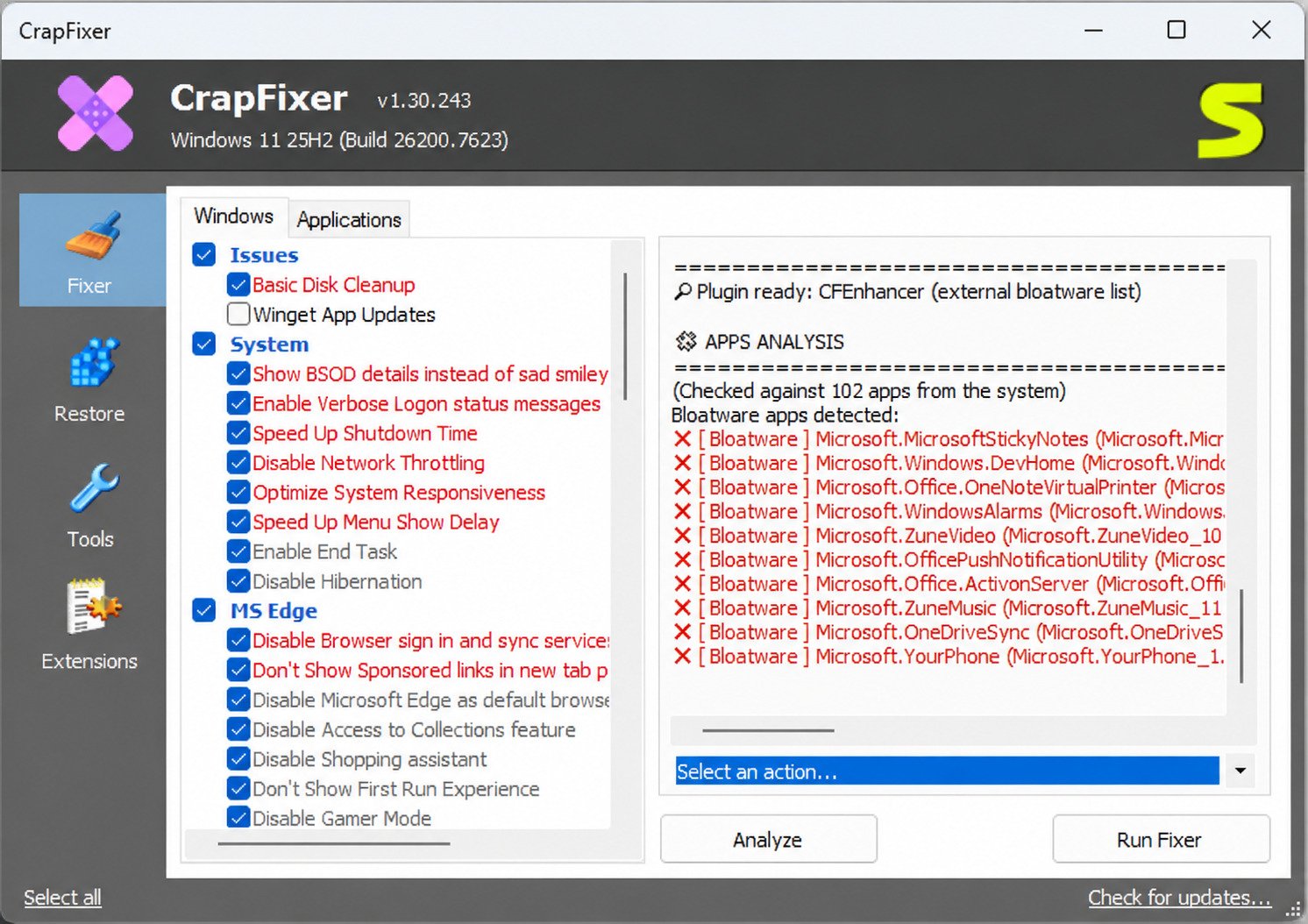Uncheck Optimize System Responsiveness
Screen dimensions: 1308x924
click(x=238, y=493)
